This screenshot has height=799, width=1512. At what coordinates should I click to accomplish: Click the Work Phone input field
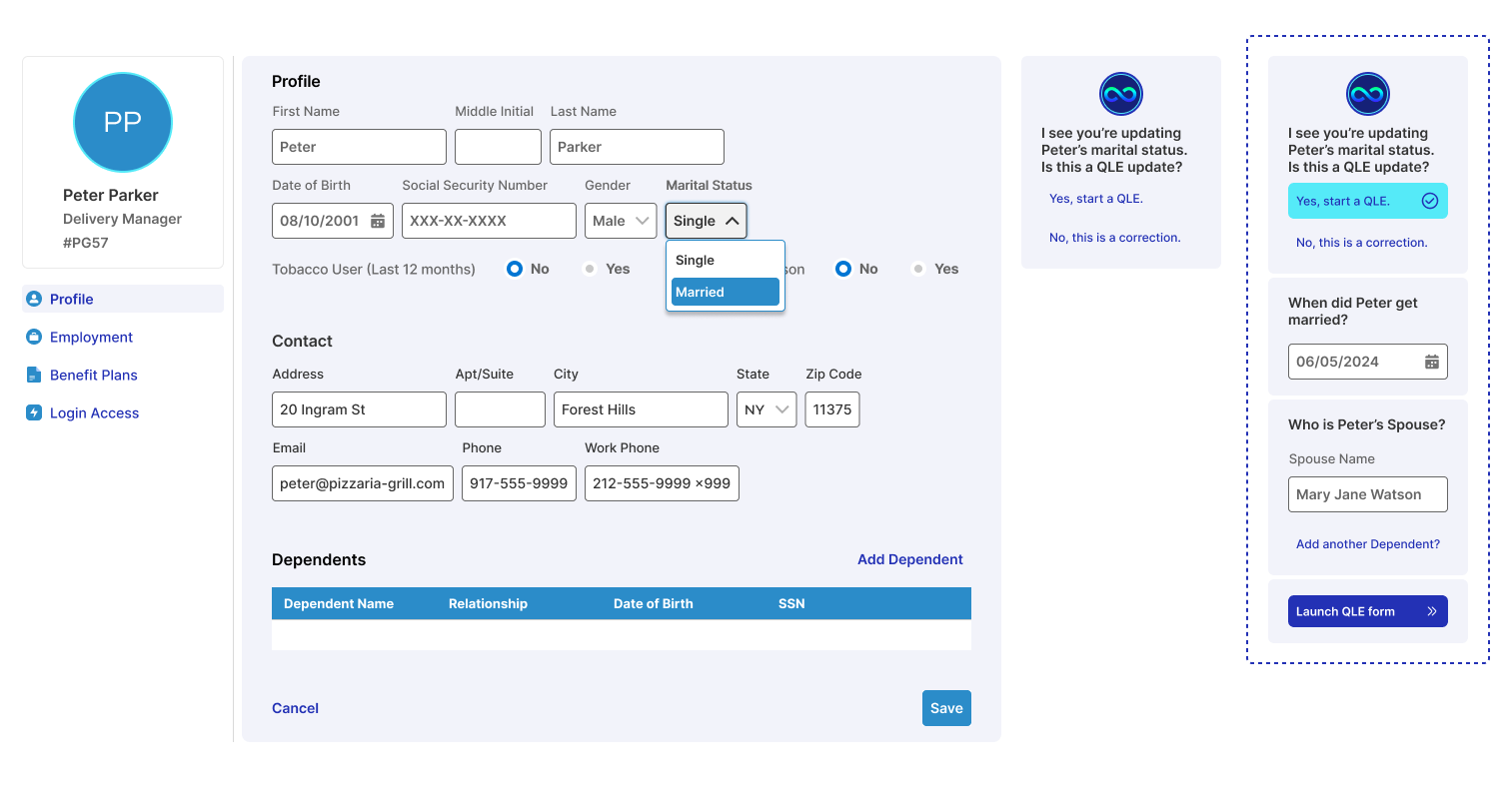[662, 483]
